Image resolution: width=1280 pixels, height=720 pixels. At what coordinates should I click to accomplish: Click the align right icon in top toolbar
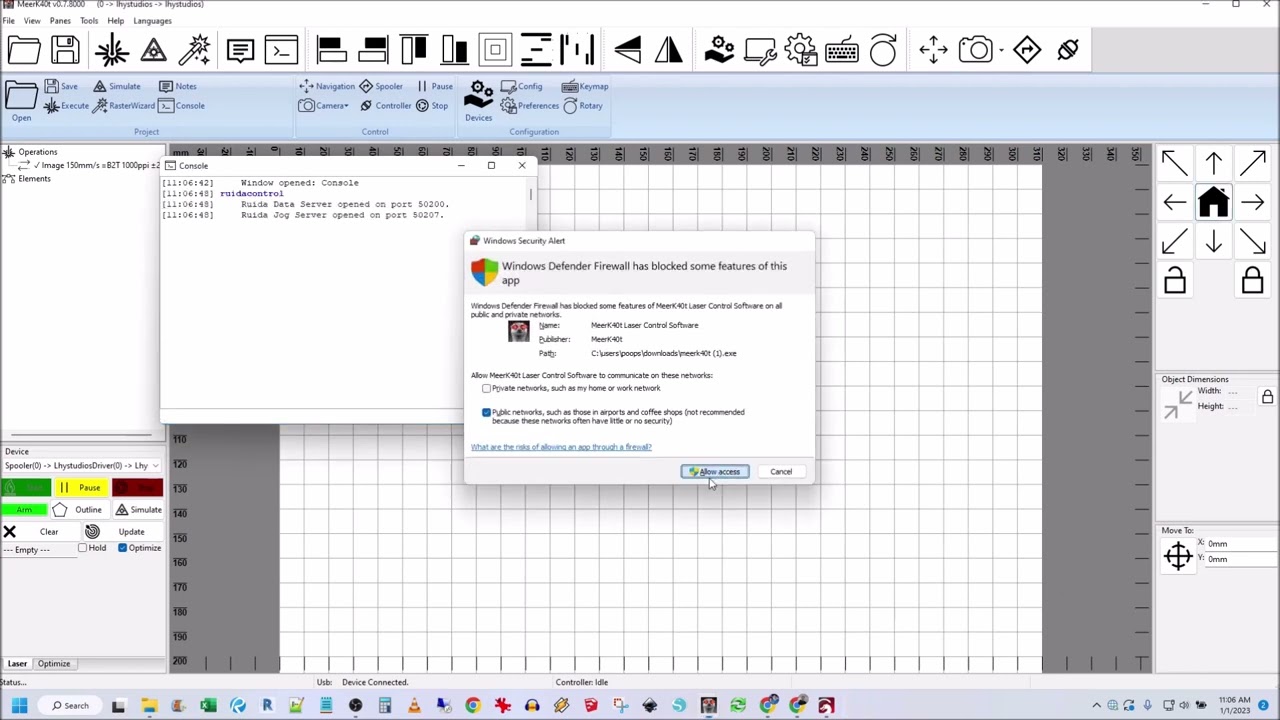(x=373, y=50)
